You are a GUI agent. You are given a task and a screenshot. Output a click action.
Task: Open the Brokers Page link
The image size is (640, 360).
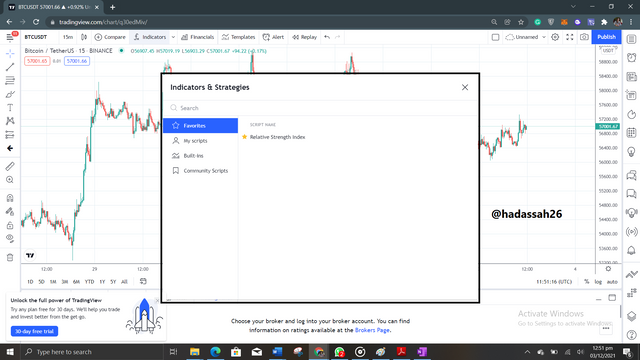372,330
